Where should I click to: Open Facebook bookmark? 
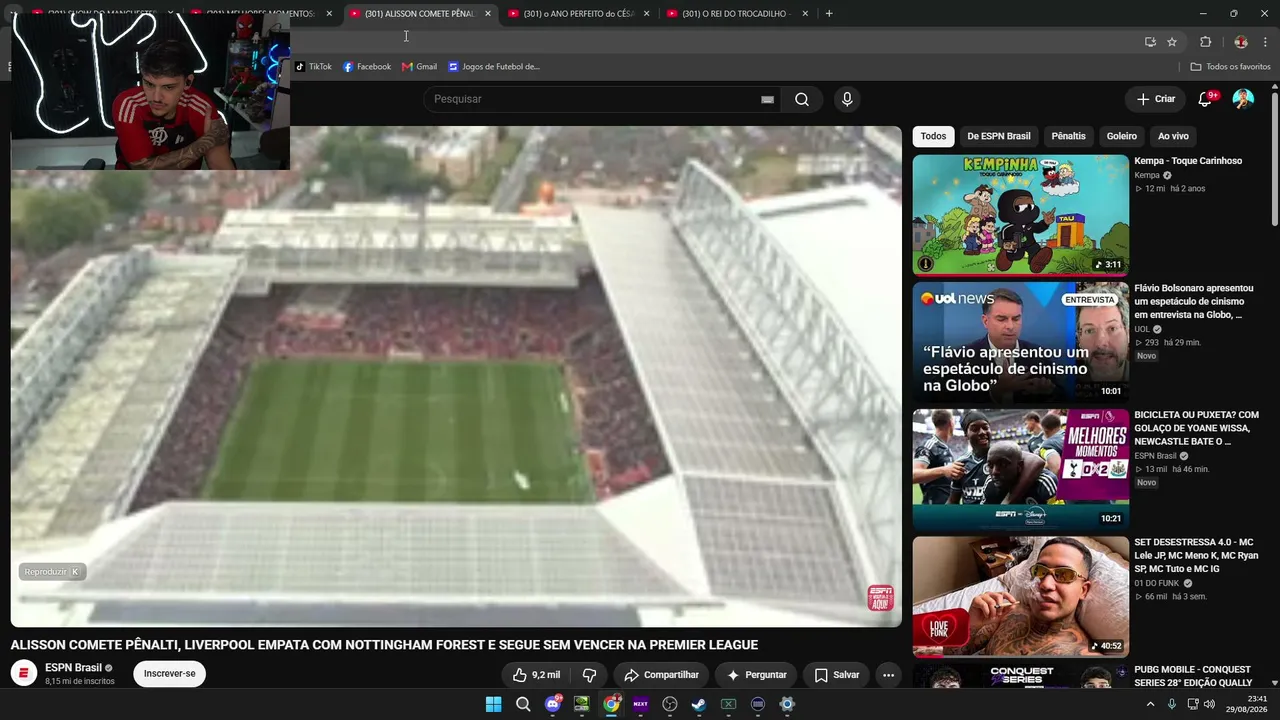click(x=367, y=67)
